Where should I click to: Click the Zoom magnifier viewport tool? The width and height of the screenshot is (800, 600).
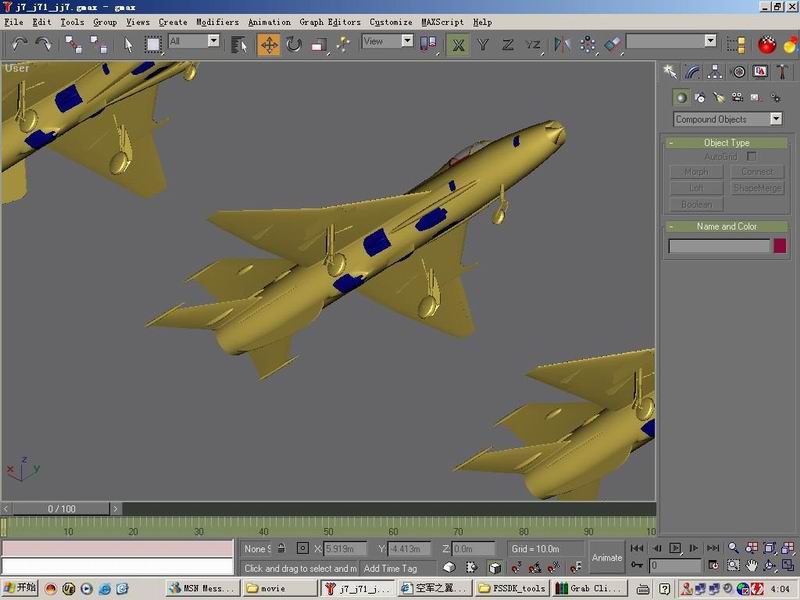tap(733, 548)
